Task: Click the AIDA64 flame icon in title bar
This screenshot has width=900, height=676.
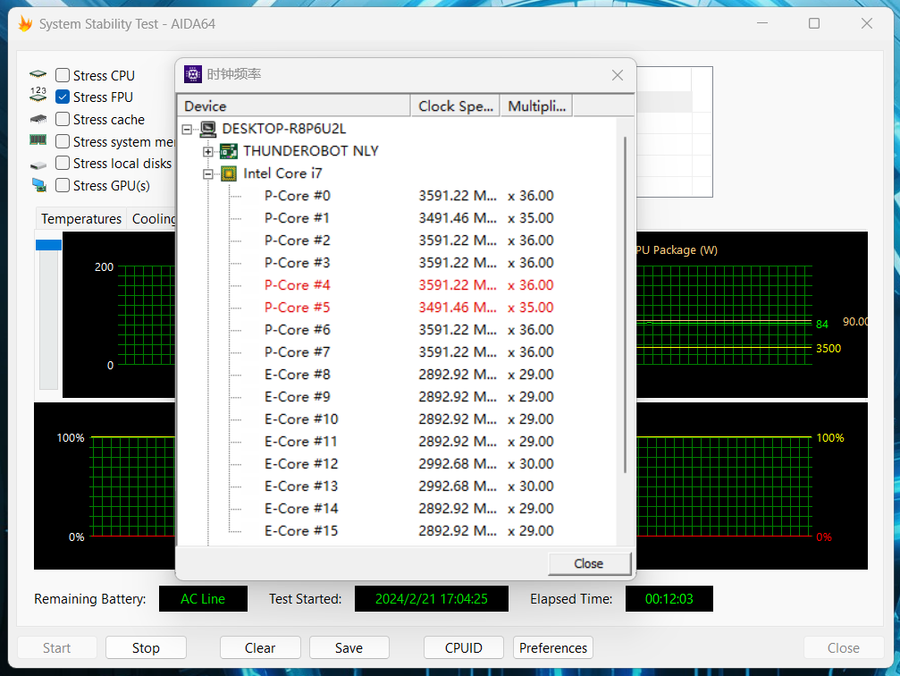Action: 25,24
